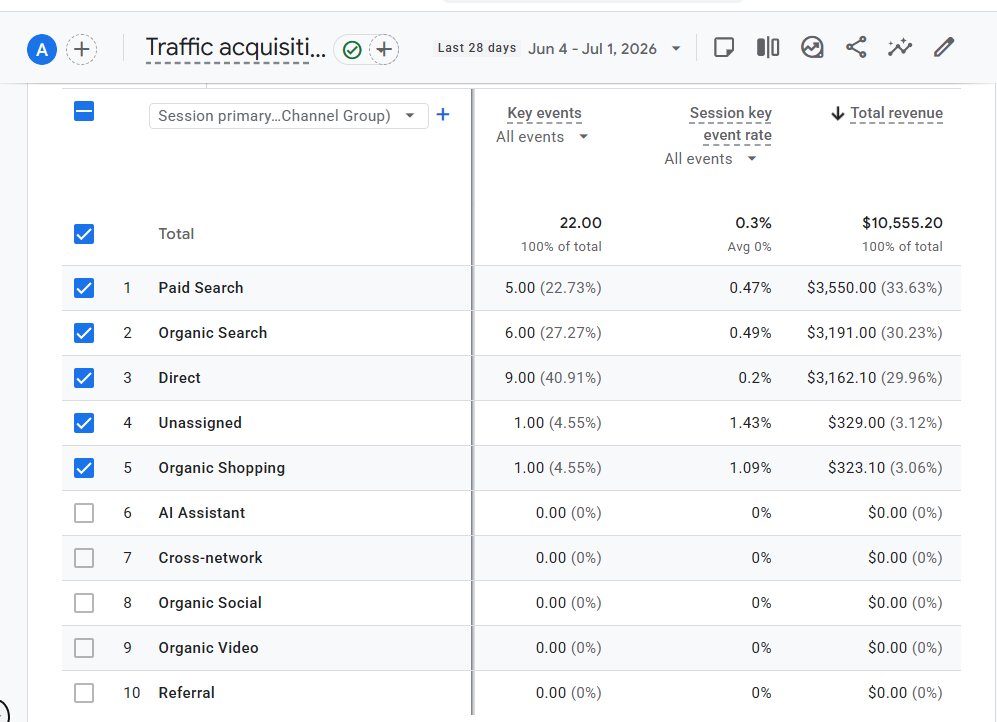
Task: Add secondary dimension with blue plus
Action: click(x=443, y=114)
